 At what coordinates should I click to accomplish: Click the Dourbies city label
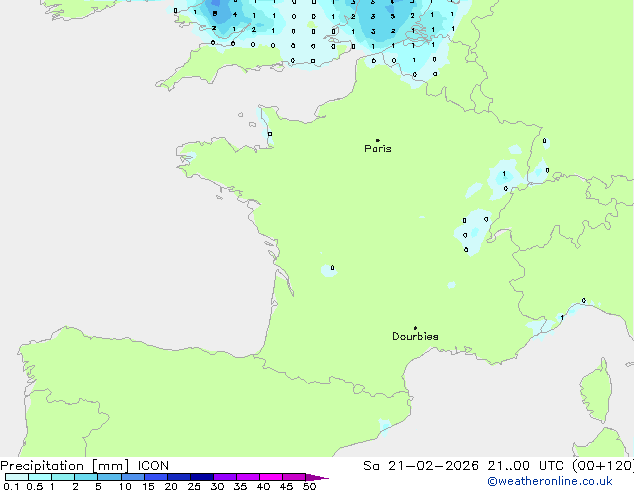pos(415,336)
